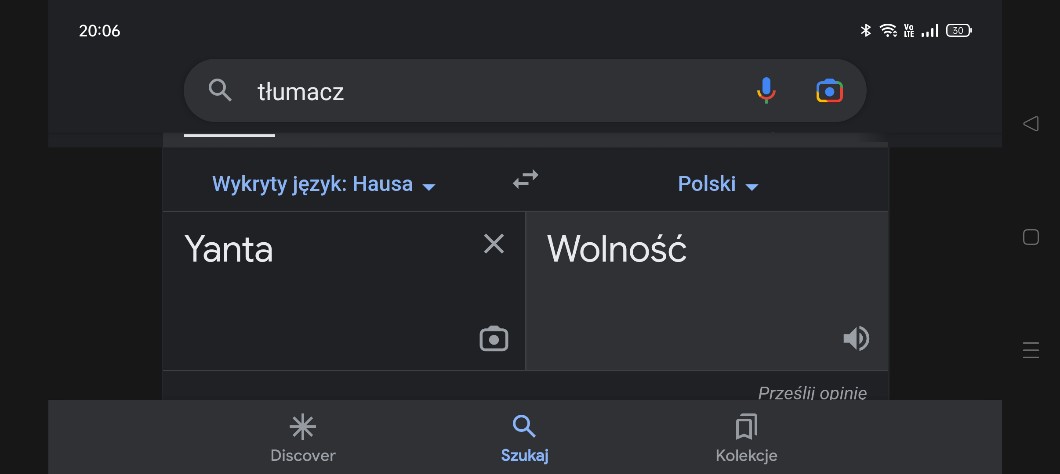The height and width of the screenshot is (474, 1060).
Task: Clear the source text Yanta
Action: click(x=494, y=244)
